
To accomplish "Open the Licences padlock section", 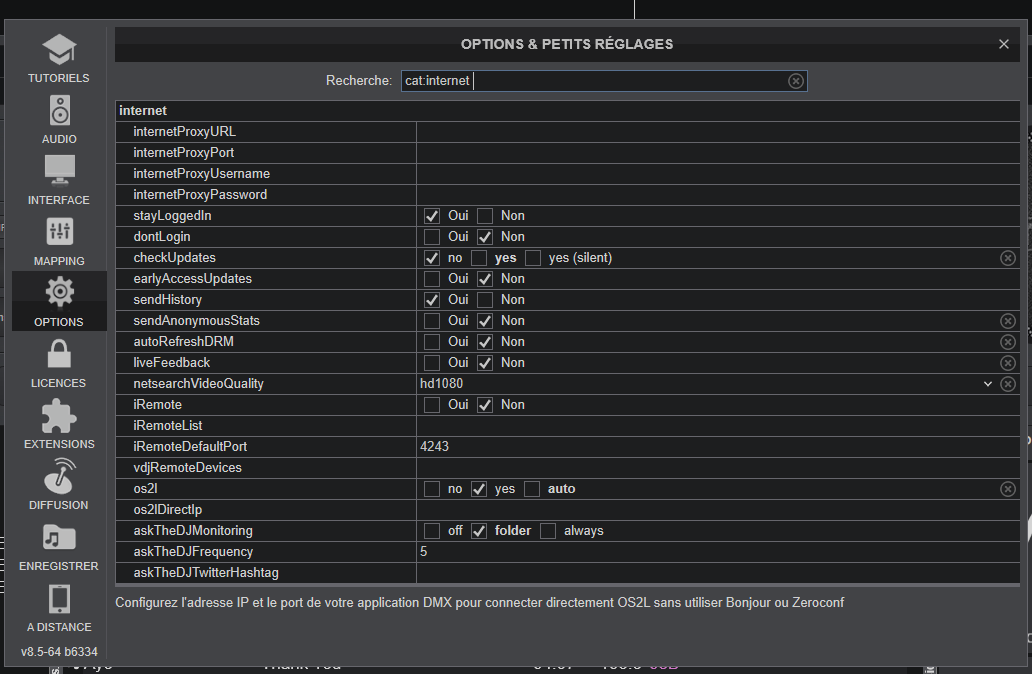I will click(59, 363).
